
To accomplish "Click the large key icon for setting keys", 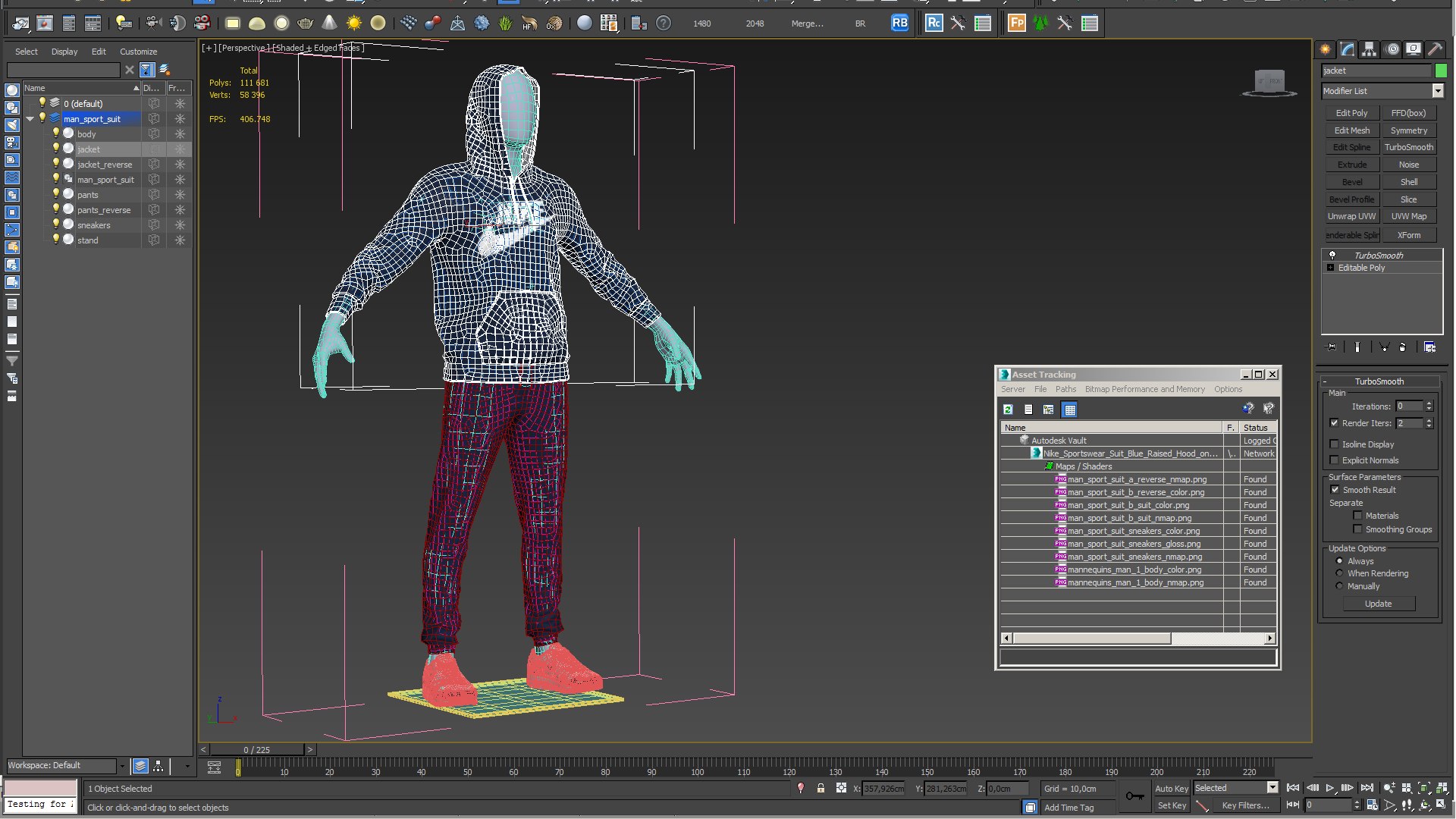I will [1135, 795].
